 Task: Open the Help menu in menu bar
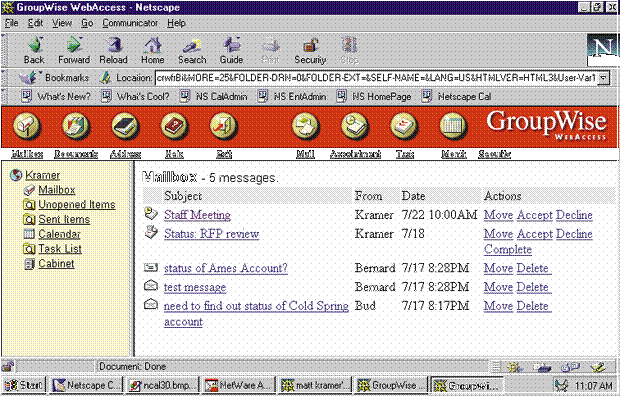pos(176,23)
